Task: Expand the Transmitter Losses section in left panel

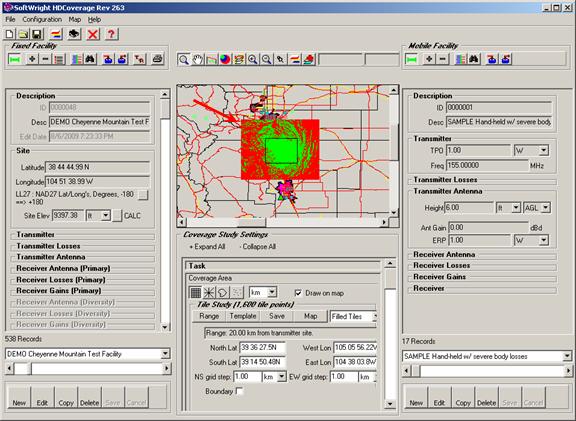Action: 48,246
